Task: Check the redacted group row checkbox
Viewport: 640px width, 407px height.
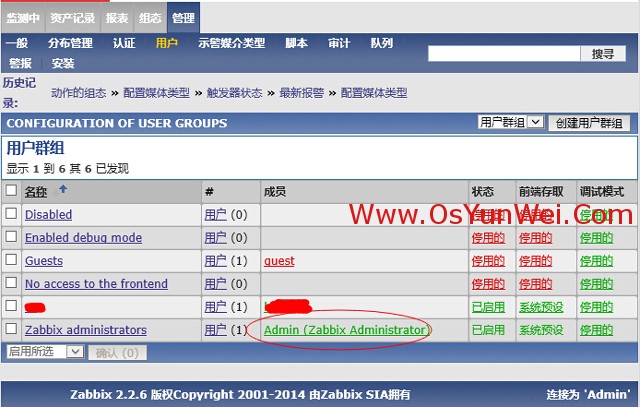Action: pyautogui.click(x=11, y=305)
